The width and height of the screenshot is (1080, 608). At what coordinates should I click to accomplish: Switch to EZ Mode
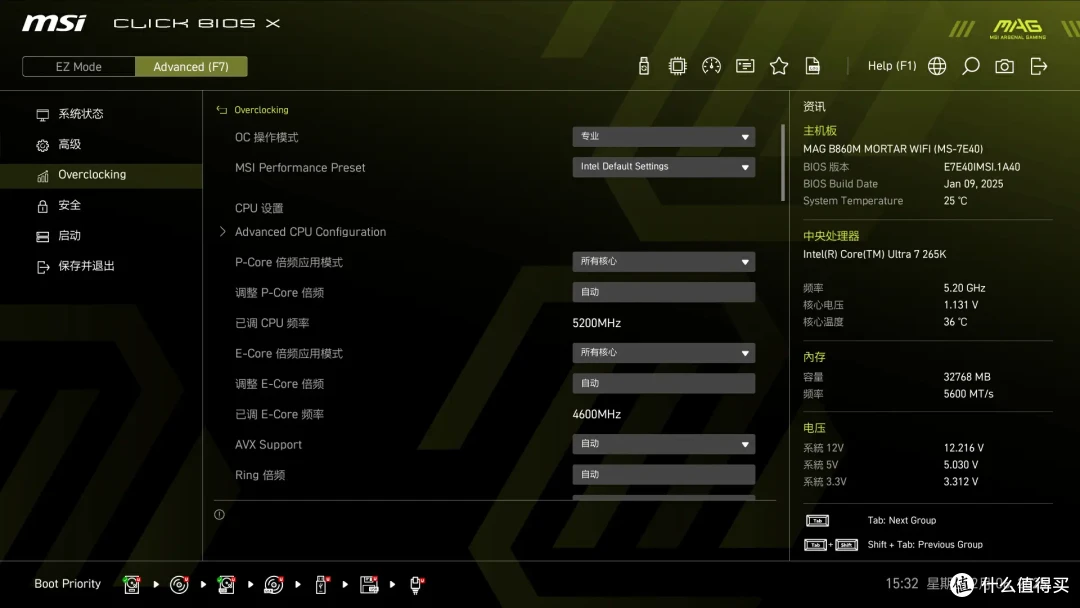(x=79, y=67)
